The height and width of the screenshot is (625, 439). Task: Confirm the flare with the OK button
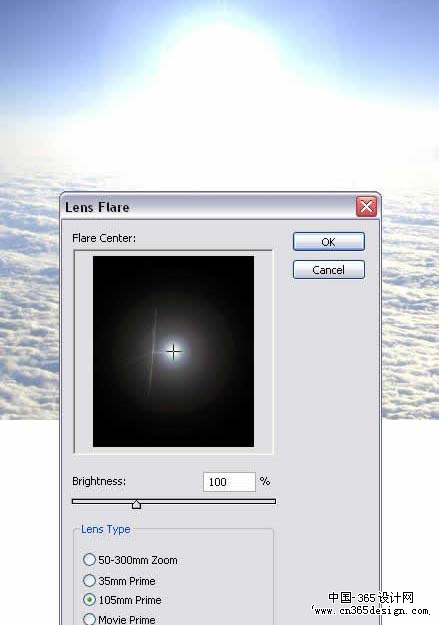(329, 242)
